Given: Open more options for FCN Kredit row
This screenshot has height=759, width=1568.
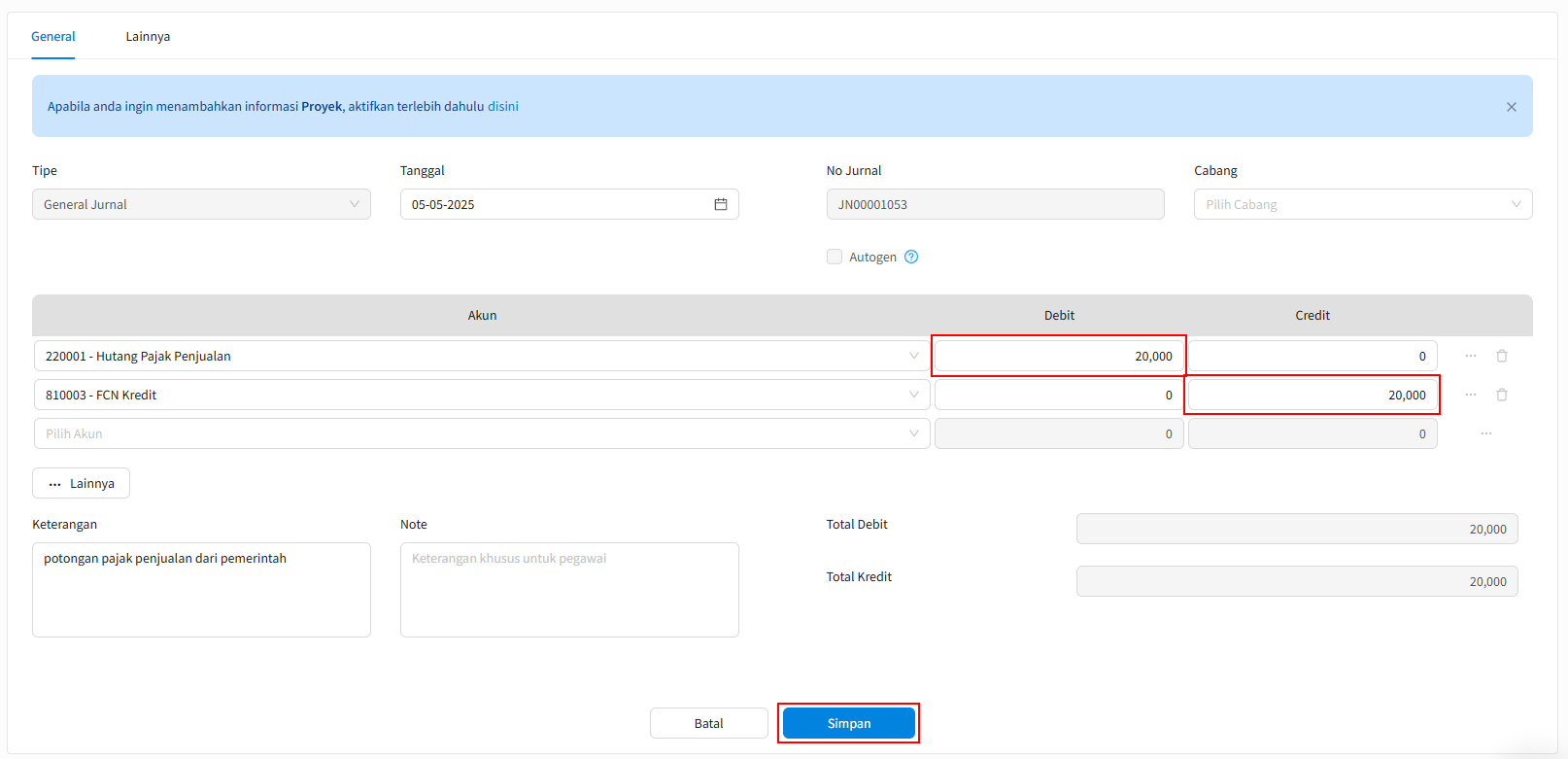Looking at the screenshot, I should (1471, 395).
